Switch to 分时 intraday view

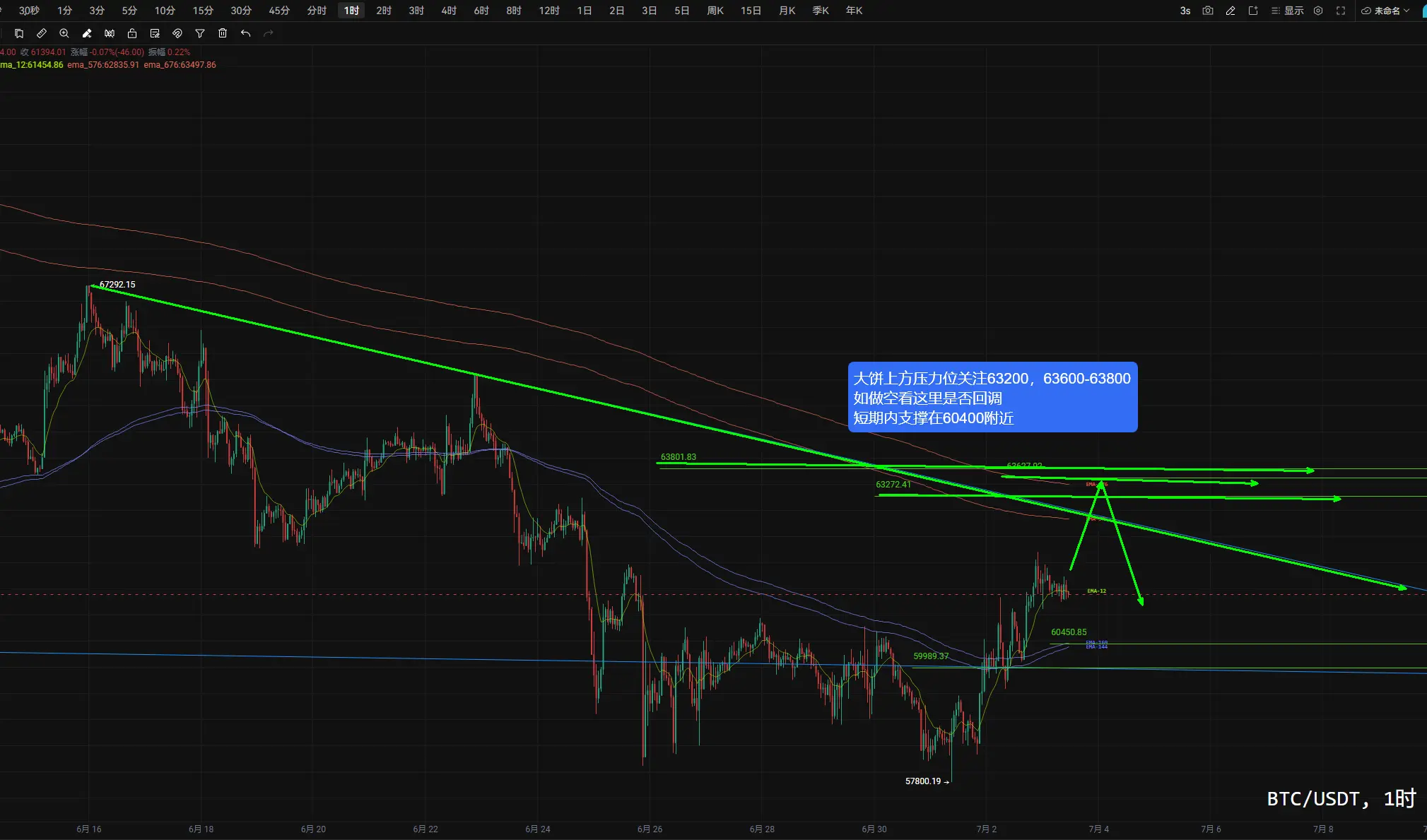click(x=317, y=11)
